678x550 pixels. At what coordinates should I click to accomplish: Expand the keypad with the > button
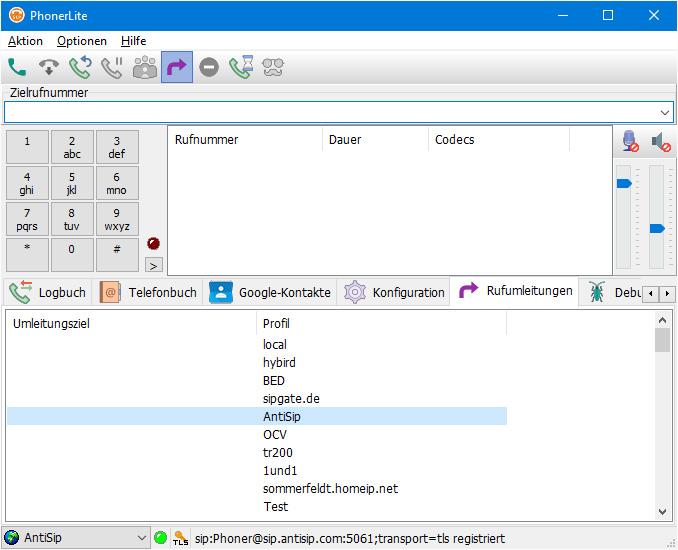pyautogui.click(x=154, y=265)
